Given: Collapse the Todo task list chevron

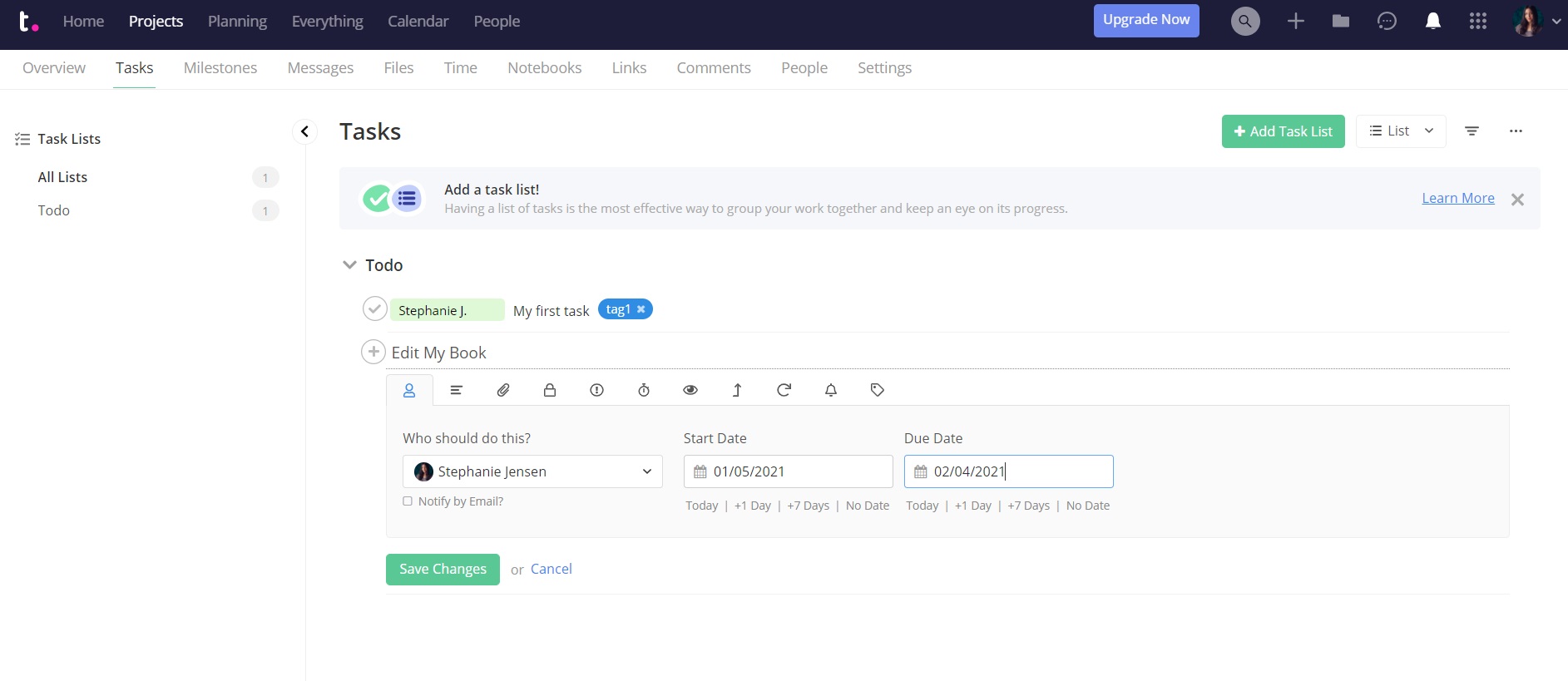Looking at the screenshot, I should coord(349,264).
